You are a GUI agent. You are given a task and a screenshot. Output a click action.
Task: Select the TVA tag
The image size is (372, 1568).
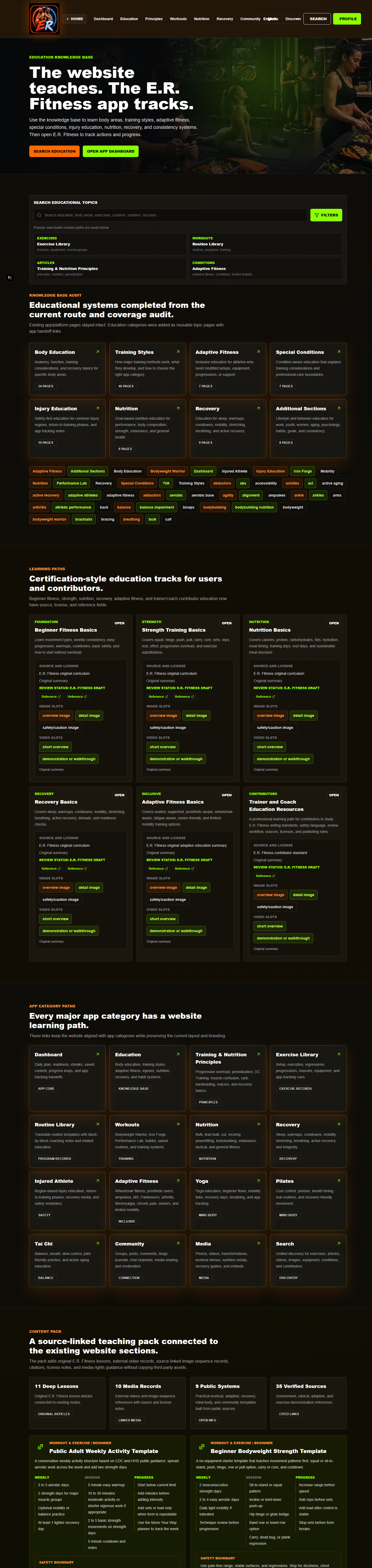point(166,483)
